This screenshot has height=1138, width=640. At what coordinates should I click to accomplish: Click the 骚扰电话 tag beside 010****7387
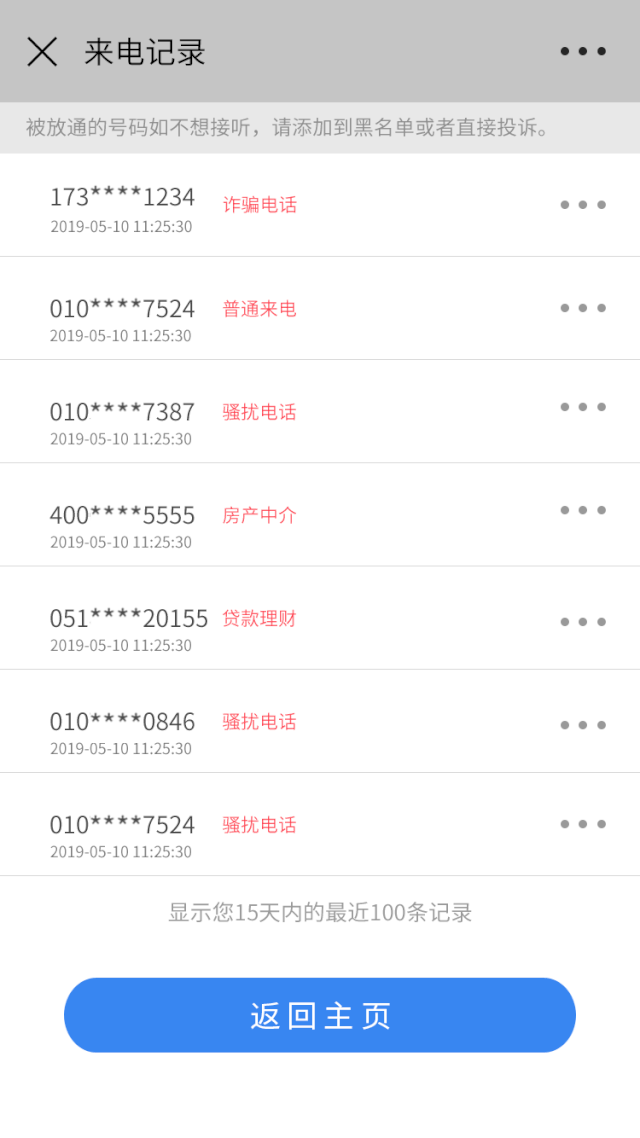pos(260,412)
